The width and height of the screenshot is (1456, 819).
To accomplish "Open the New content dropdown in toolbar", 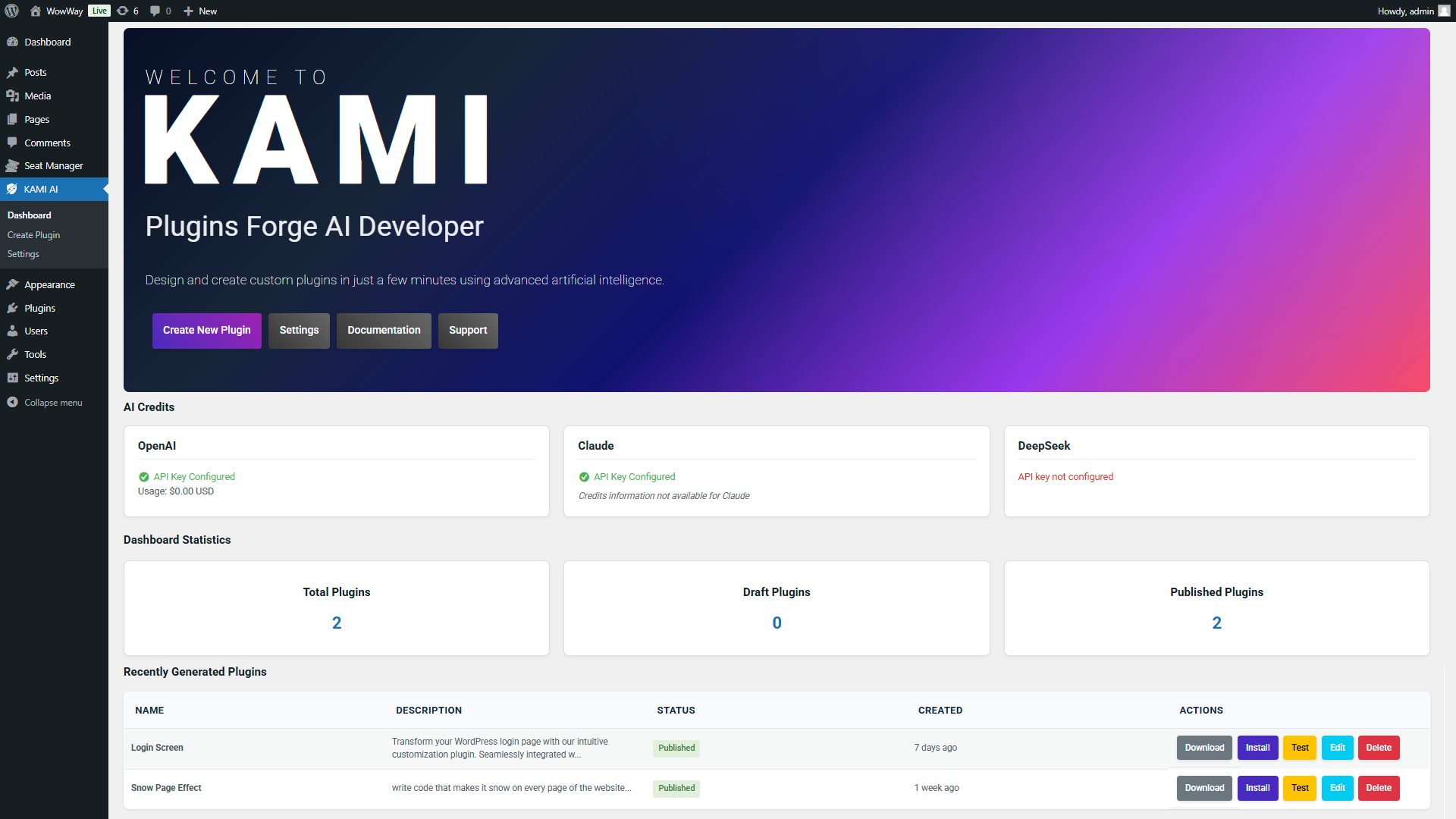I will pyautogui.click(x=199, y=11).
